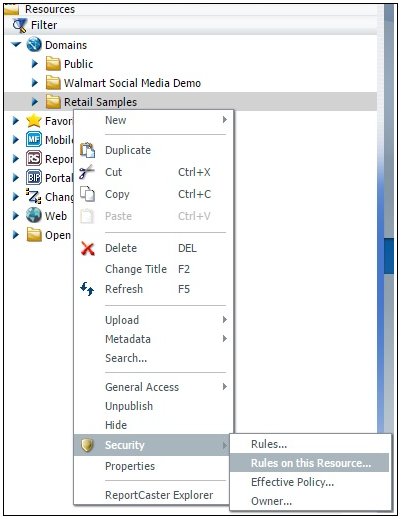
Task: Select the Domains globe icon
Action: 34,45
